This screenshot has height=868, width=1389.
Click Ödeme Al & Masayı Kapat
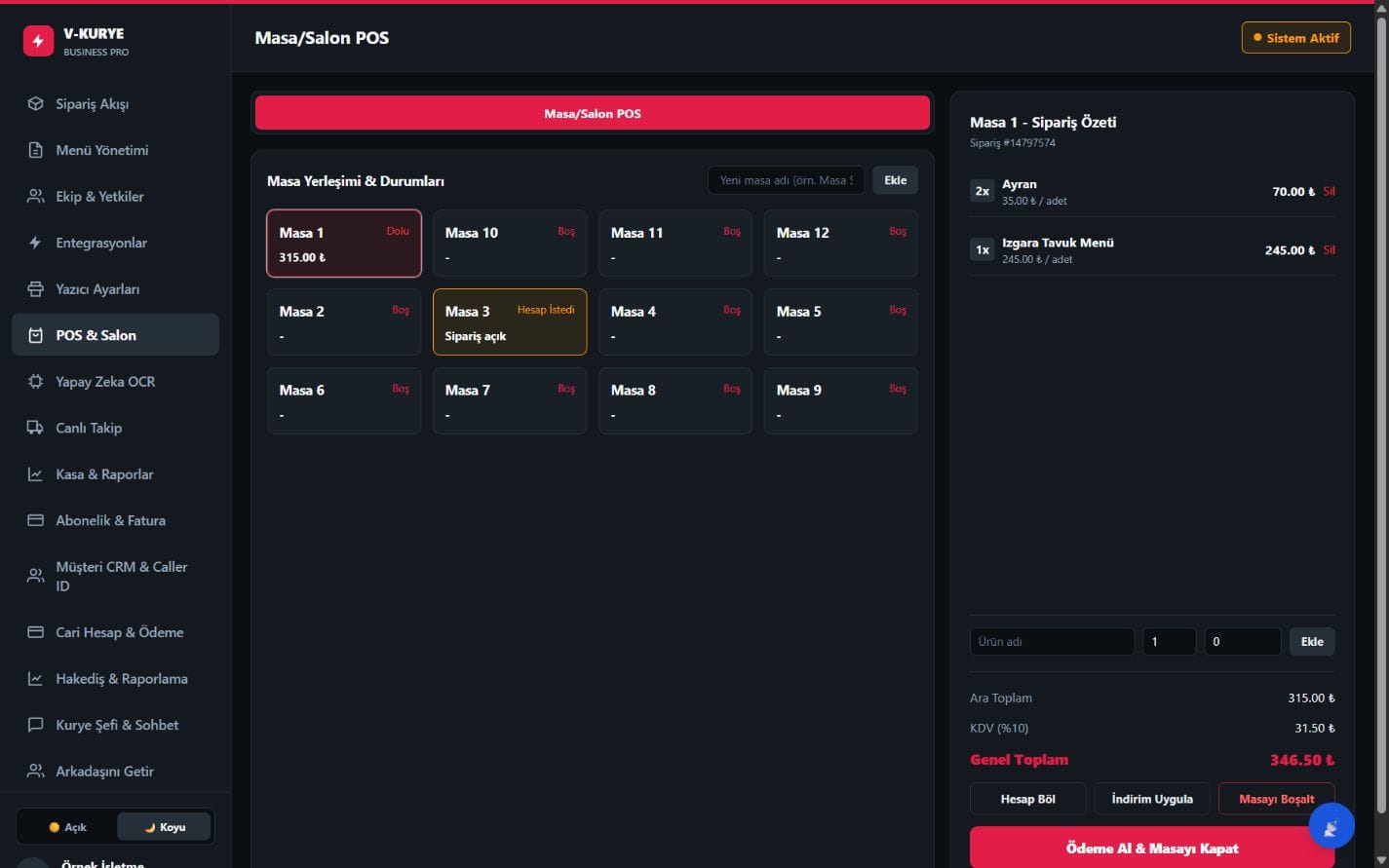(1152, 848)
